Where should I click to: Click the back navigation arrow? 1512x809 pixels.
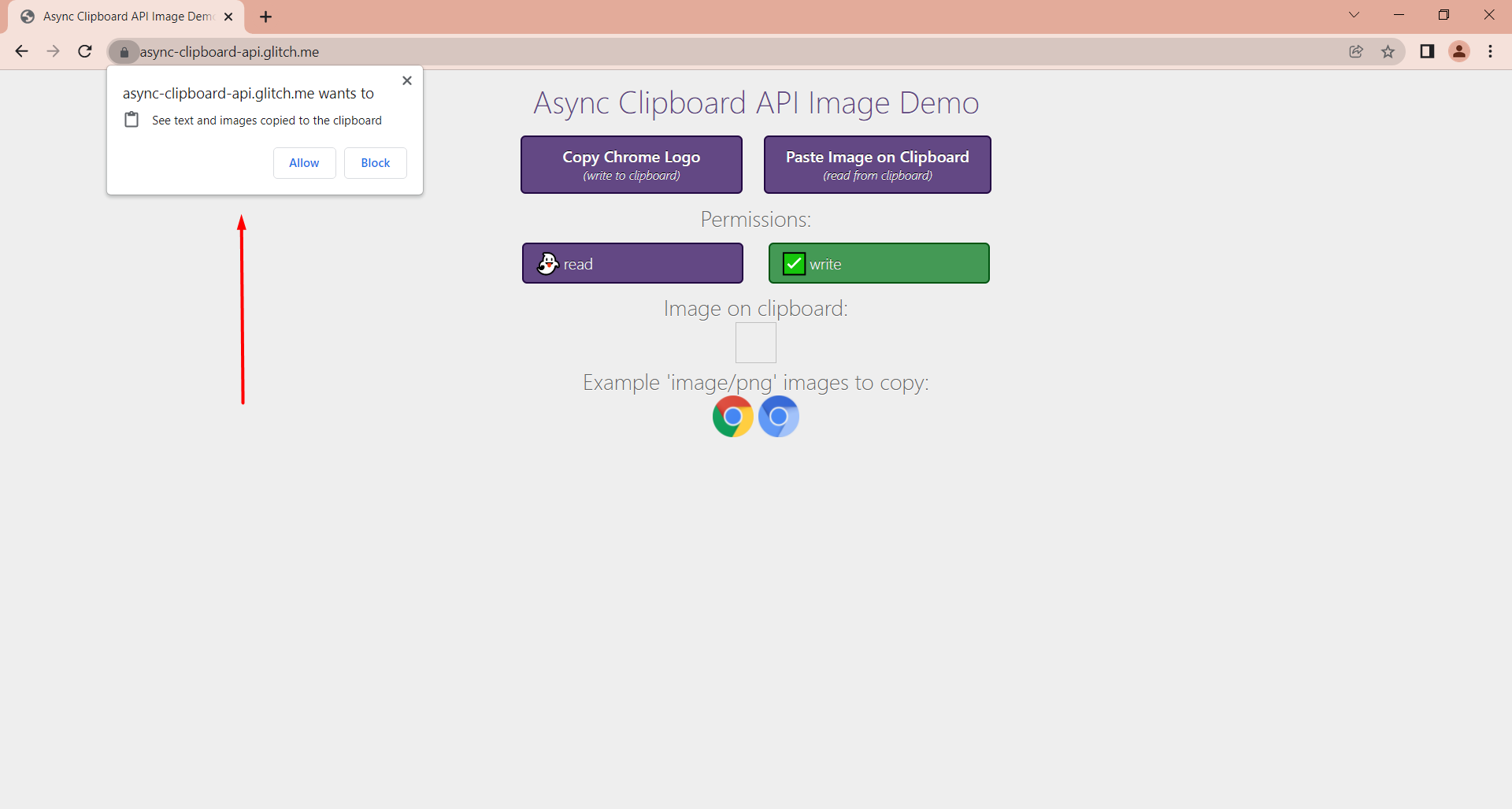tap(21, 51)
